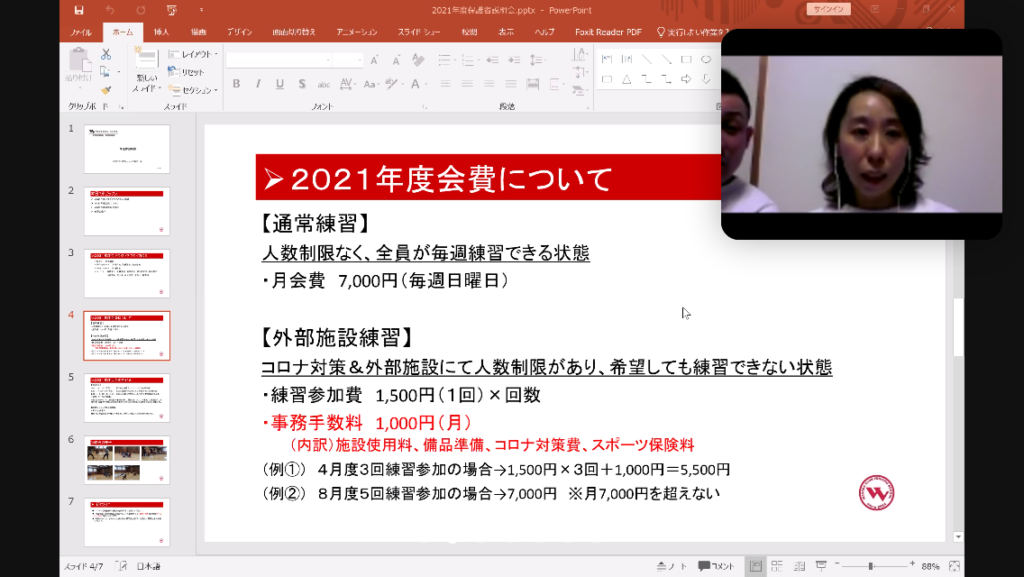Expand the レイアウト layout dropdown

pyautogui.click(x=195, y=54)
